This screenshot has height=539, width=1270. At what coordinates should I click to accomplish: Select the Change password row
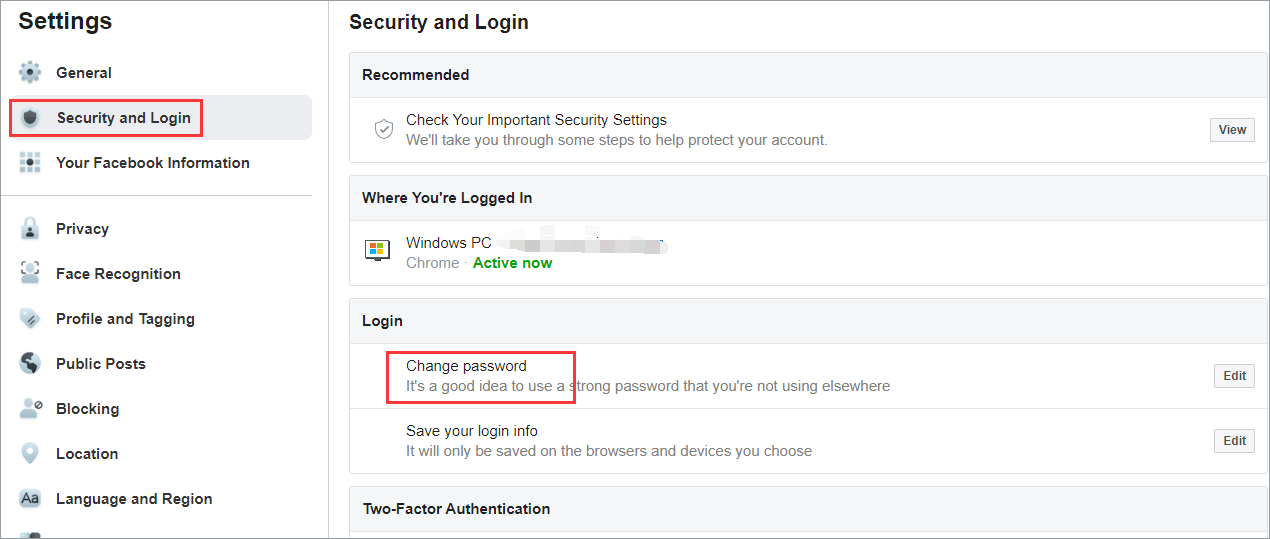point(466,367)
